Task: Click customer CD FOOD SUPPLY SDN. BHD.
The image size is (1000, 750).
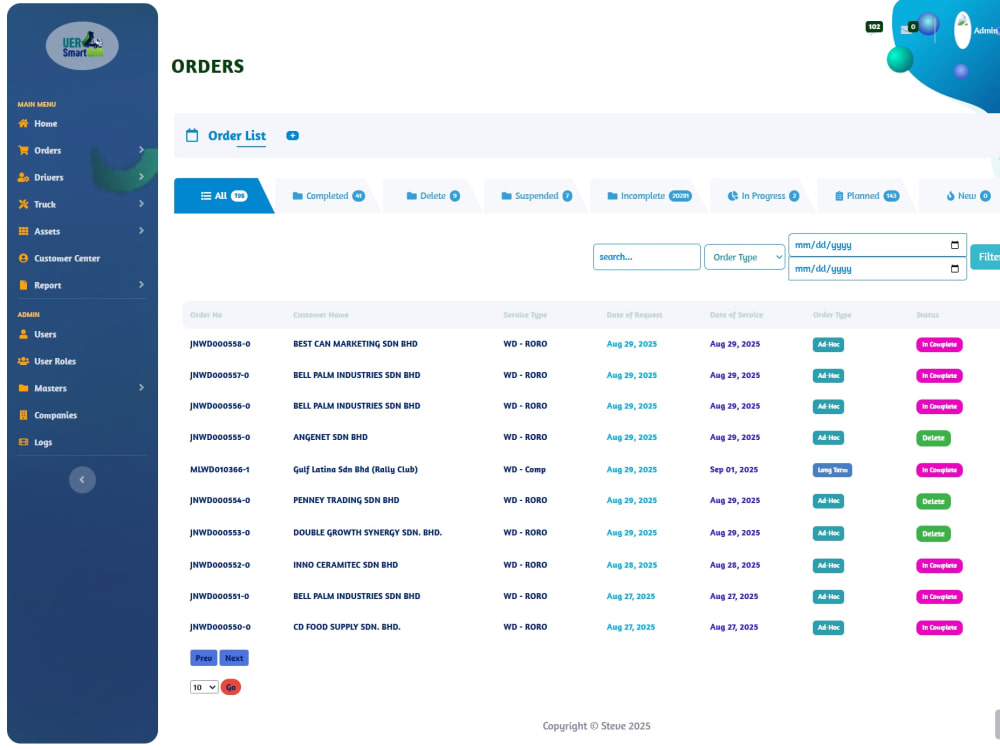Action: pos(347,627)
